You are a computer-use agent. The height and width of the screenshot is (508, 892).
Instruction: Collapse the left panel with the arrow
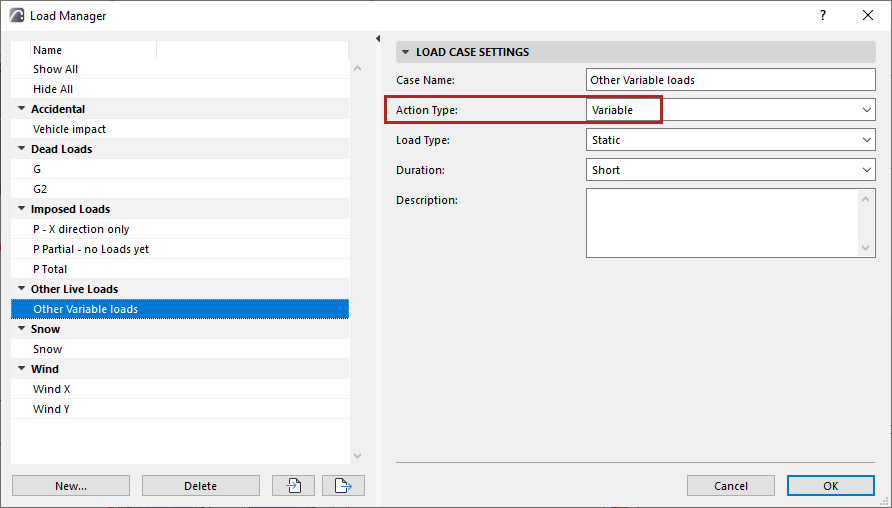[x=378, y=39]
